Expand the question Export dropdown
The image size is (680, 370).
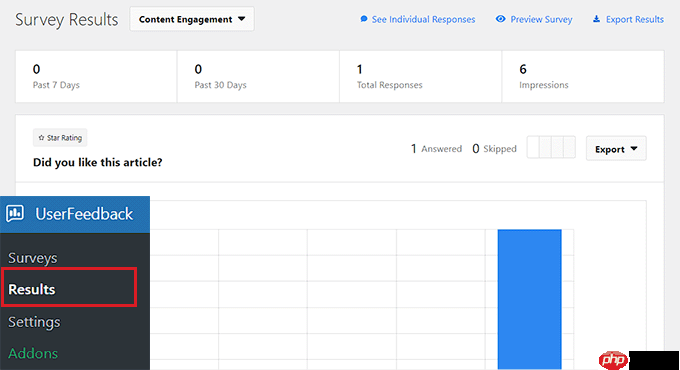coord(616,148)
